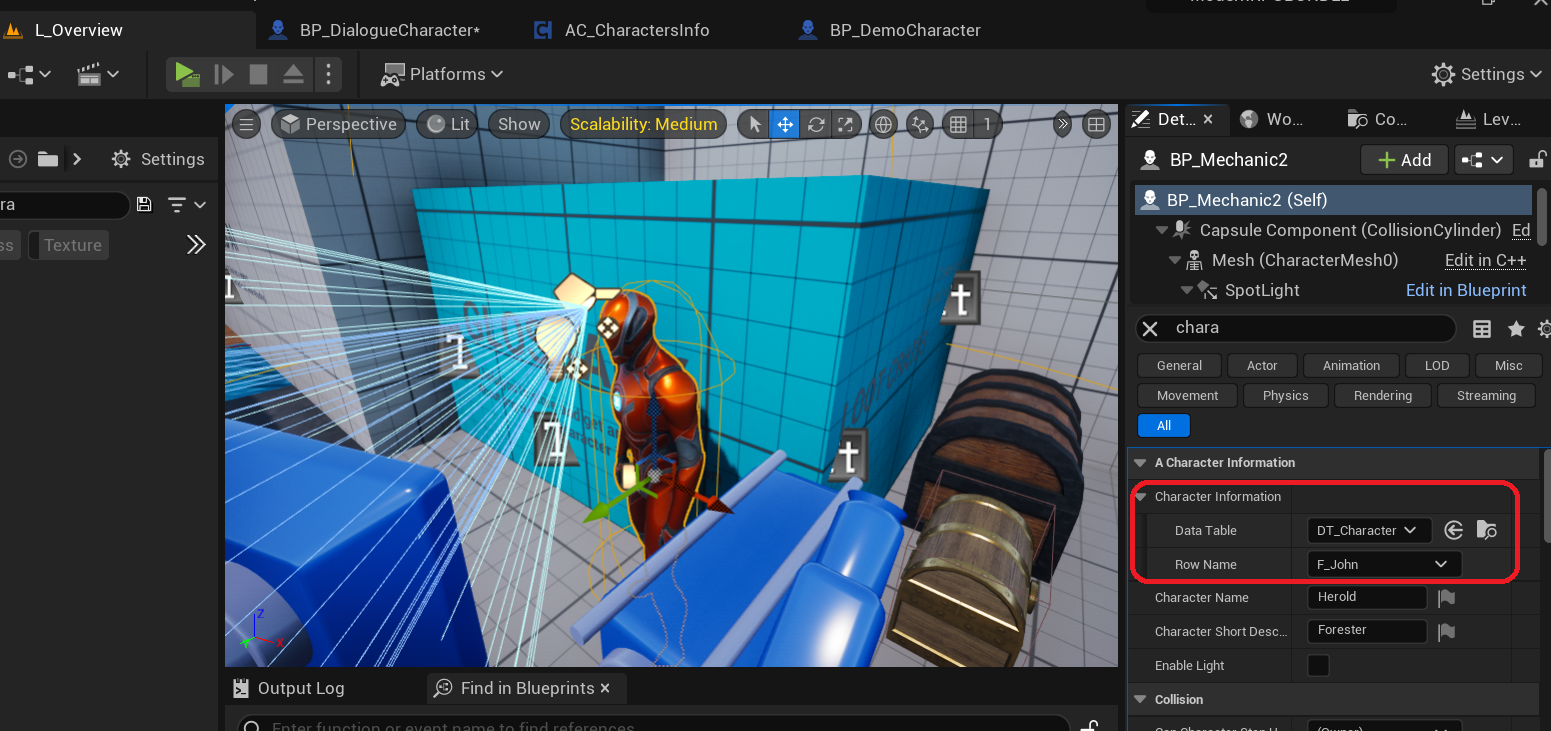
Task: Click the frame-skip advance button in toolbar
Action: 224,74
